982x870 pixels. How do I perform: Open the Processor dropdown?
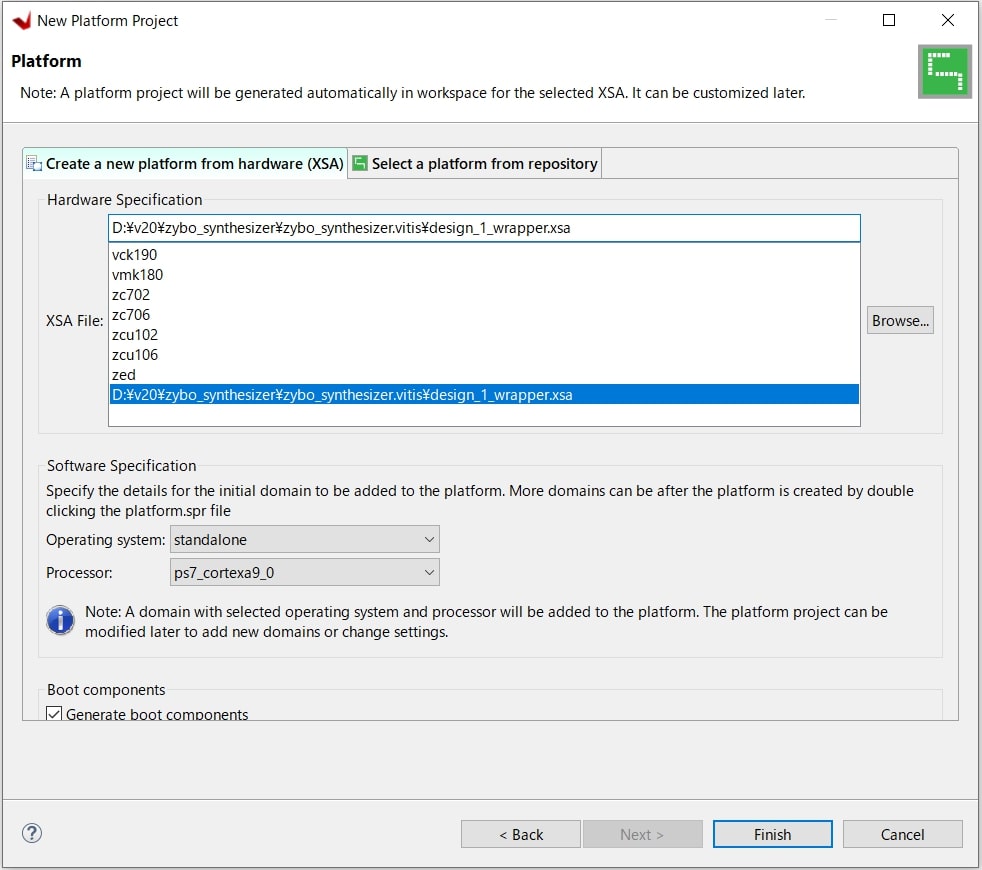[304, 572]
